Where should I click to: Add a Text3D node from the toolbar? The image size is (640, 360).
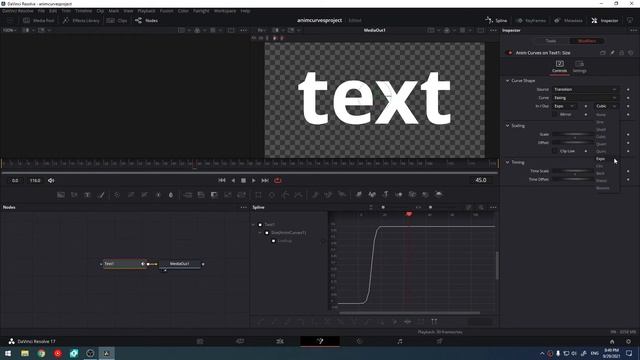coord(385,195)
